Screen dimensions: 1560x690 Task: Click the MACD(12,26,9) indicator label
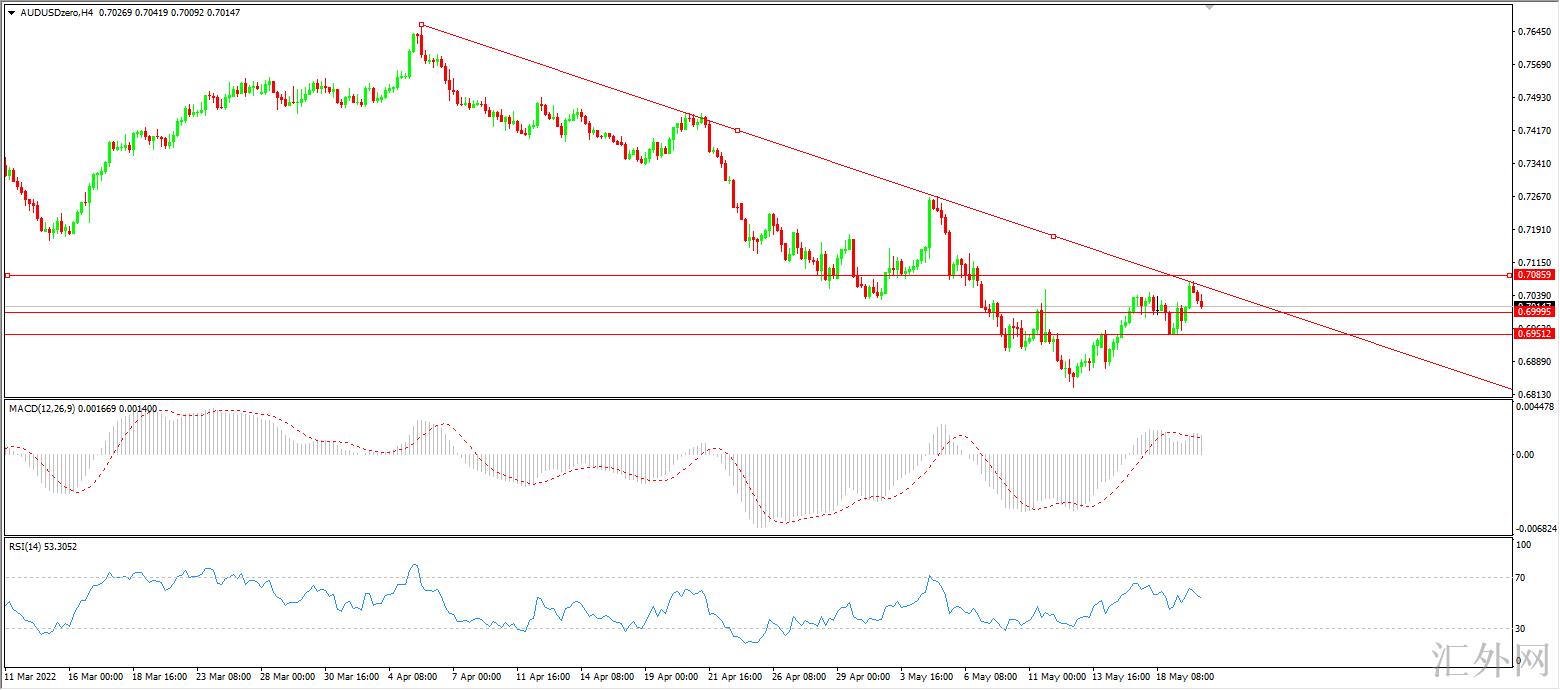(x=43, y=408)
